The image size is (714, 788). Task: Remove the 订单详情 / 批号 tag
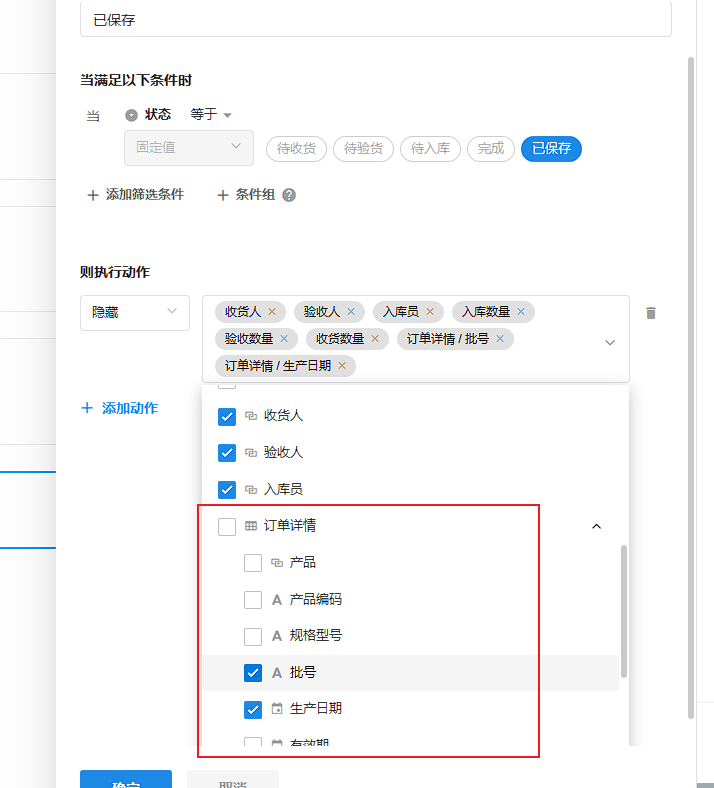[x=500, y=339]
